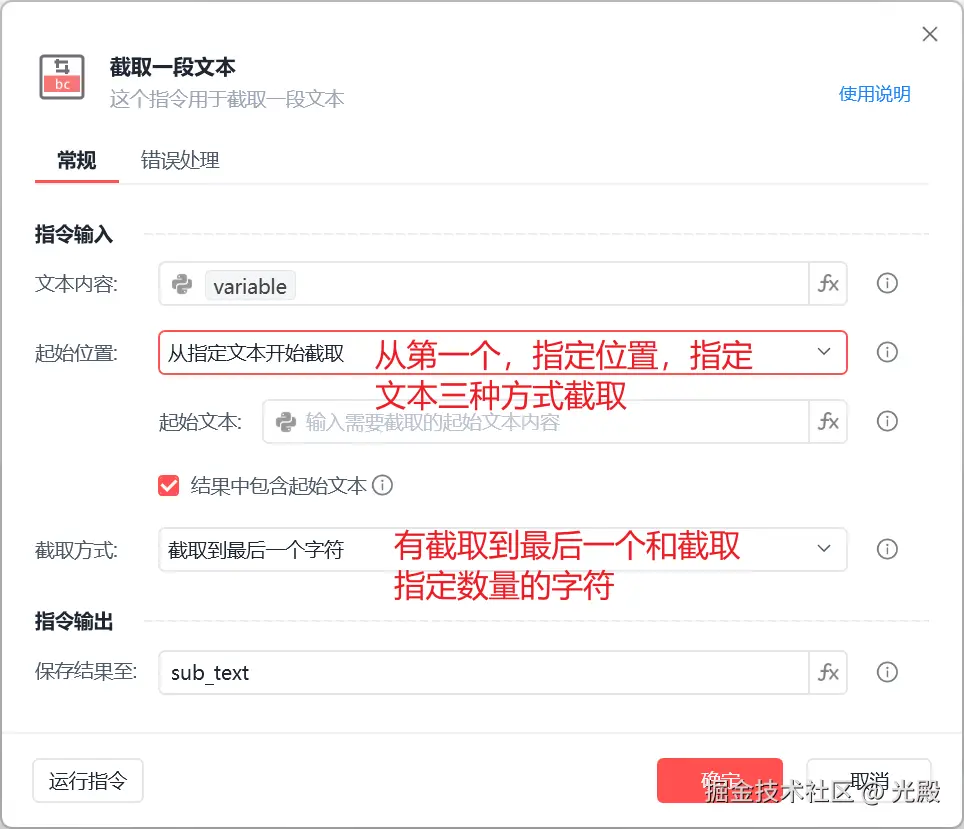The height and width of the screenshot is (829, 964).
Task: Click the 运行指令 button
Action: (88, 780)
